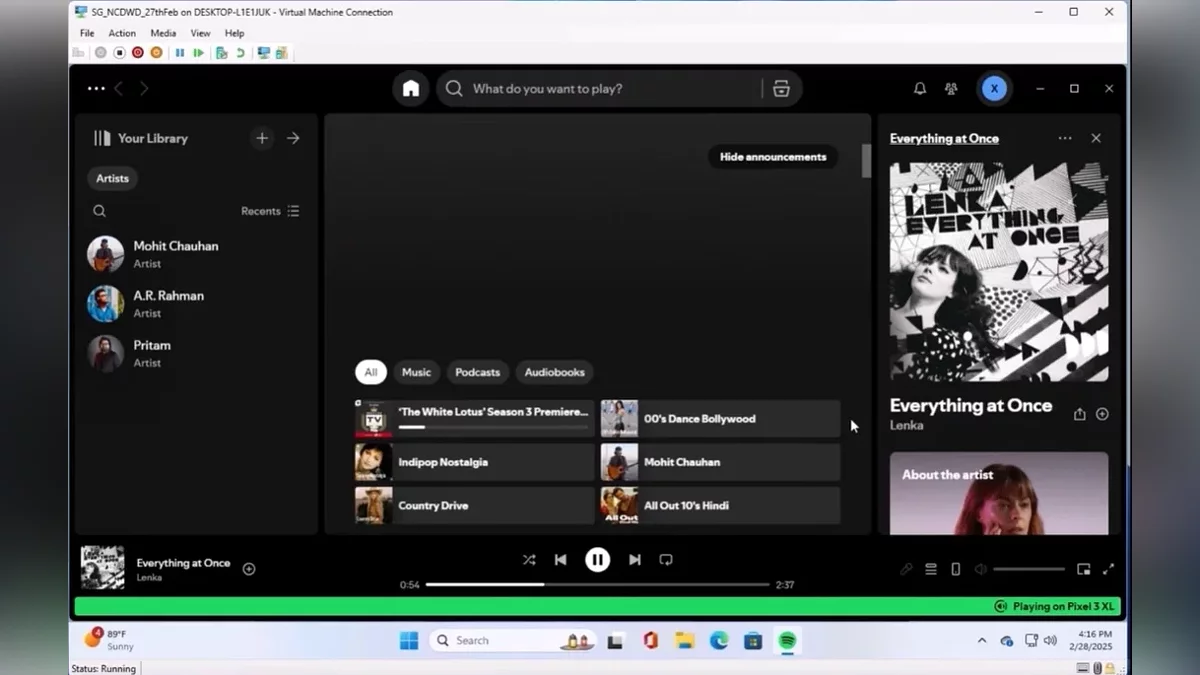Open the three-dot menu beside Everything at Once
This screenshot has width=1200, height=675.
[x=1064, y=138]
